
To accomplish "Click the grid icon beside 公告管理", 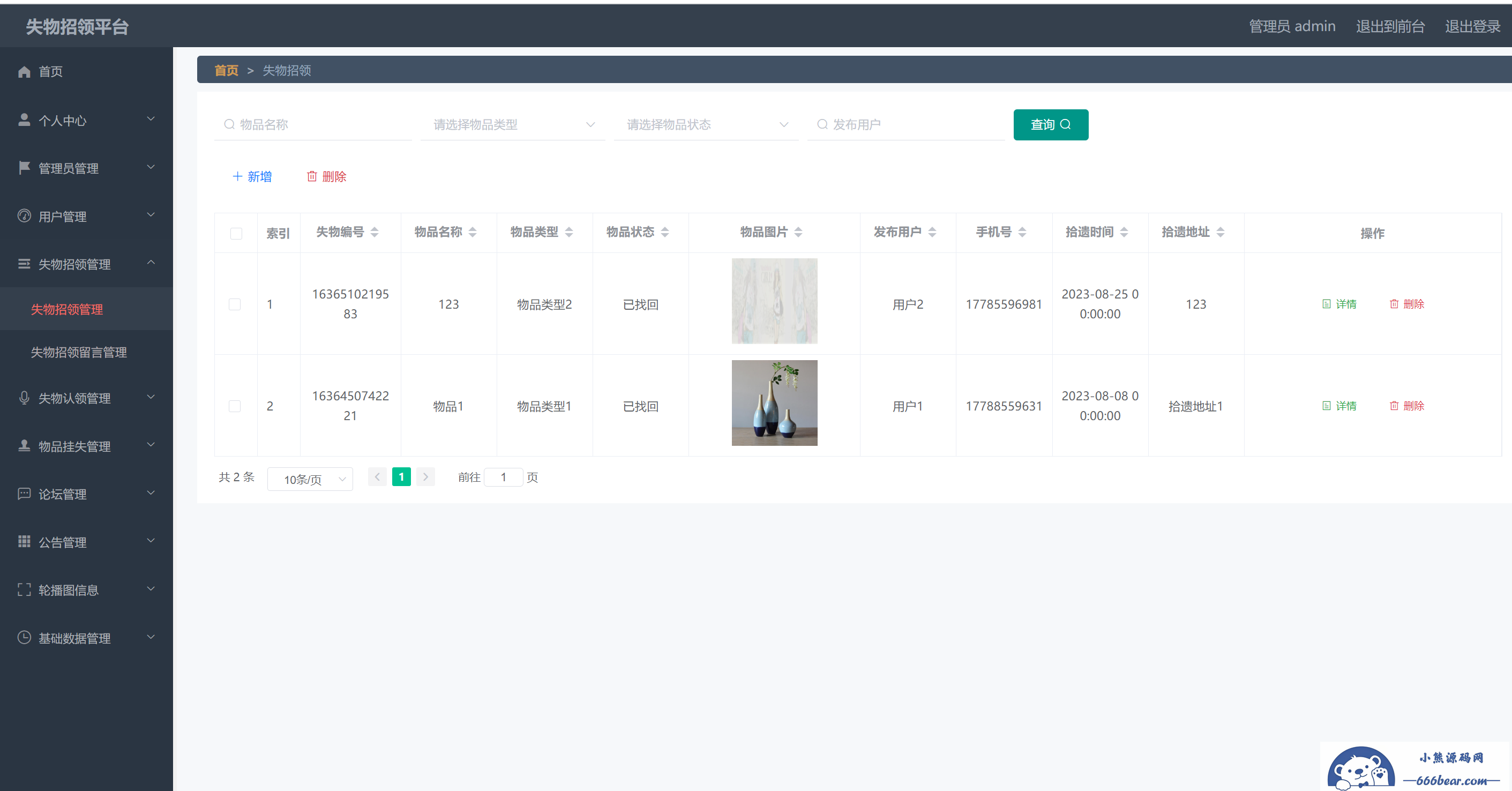I will pyautogui.click(x=24, y=541).
